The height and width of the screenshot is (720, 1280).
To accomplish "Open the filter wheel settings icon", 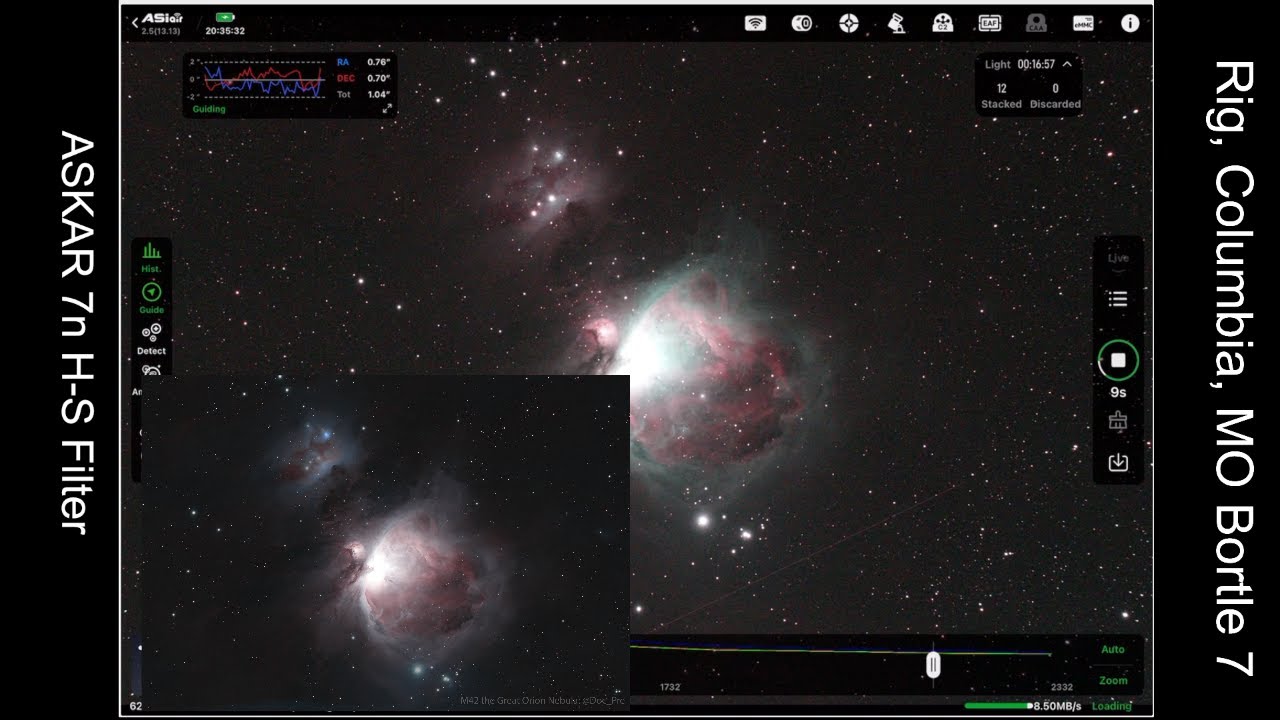I will [942, 23].
